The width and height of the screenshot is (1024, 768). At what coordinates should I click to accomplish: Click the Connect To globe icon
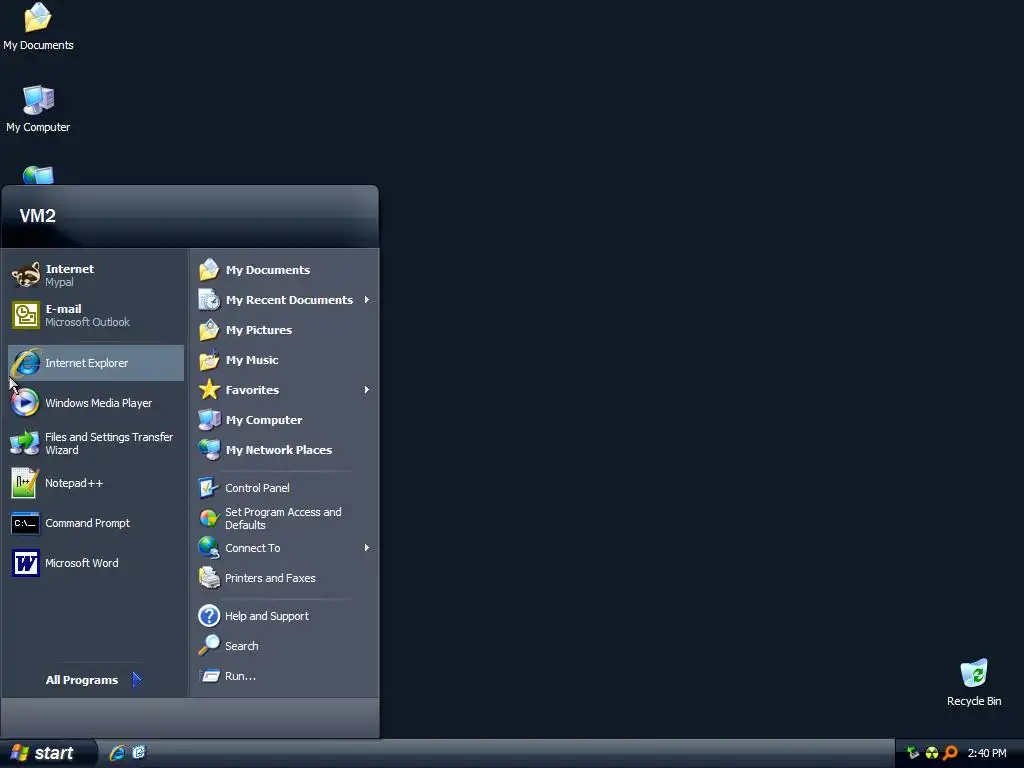tap(209, 548)
